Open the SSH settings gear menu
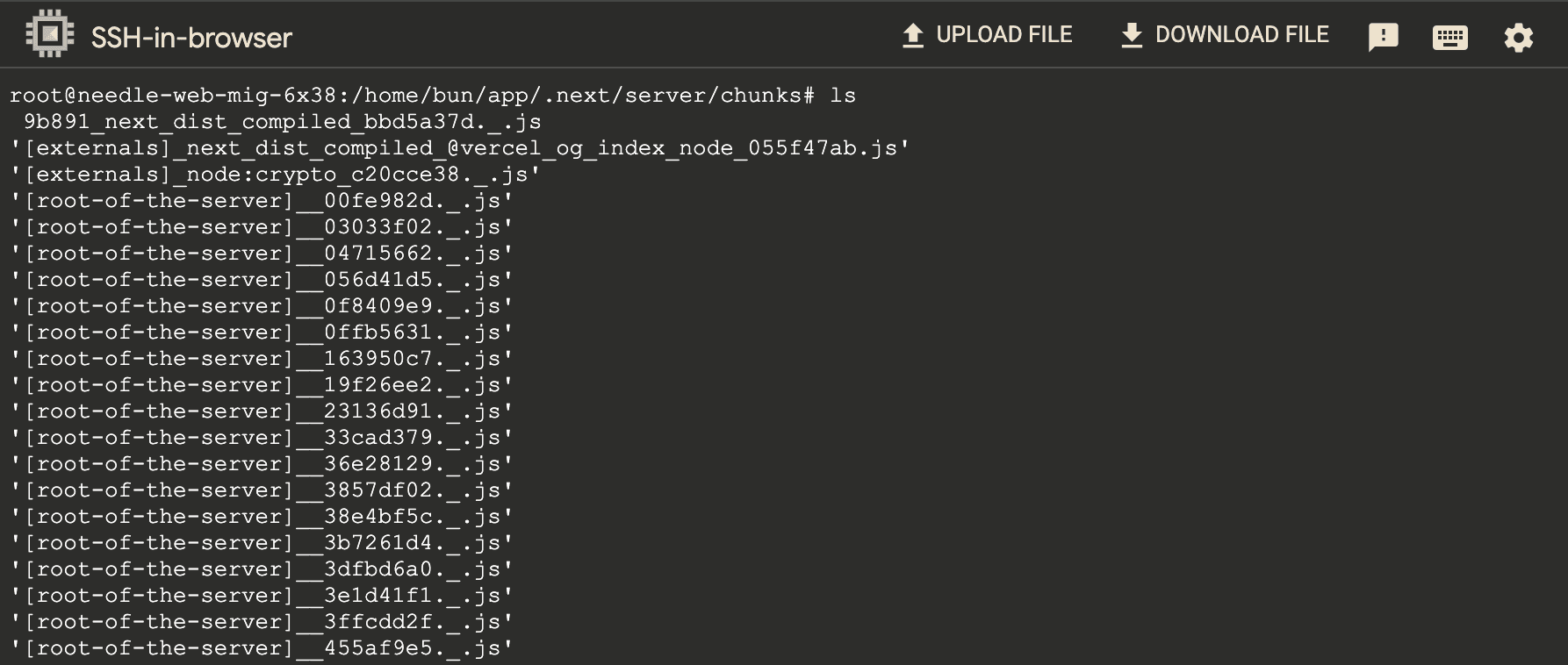 (x=1518, y=36)
